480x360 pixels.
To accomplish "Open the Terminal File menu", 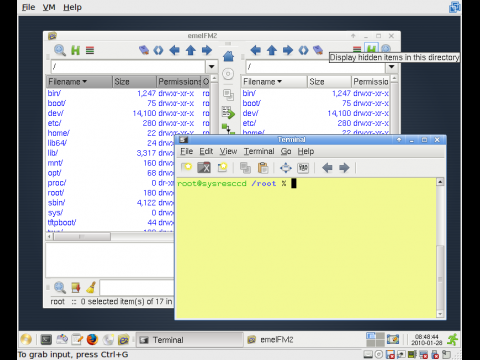I will point(187,151).
